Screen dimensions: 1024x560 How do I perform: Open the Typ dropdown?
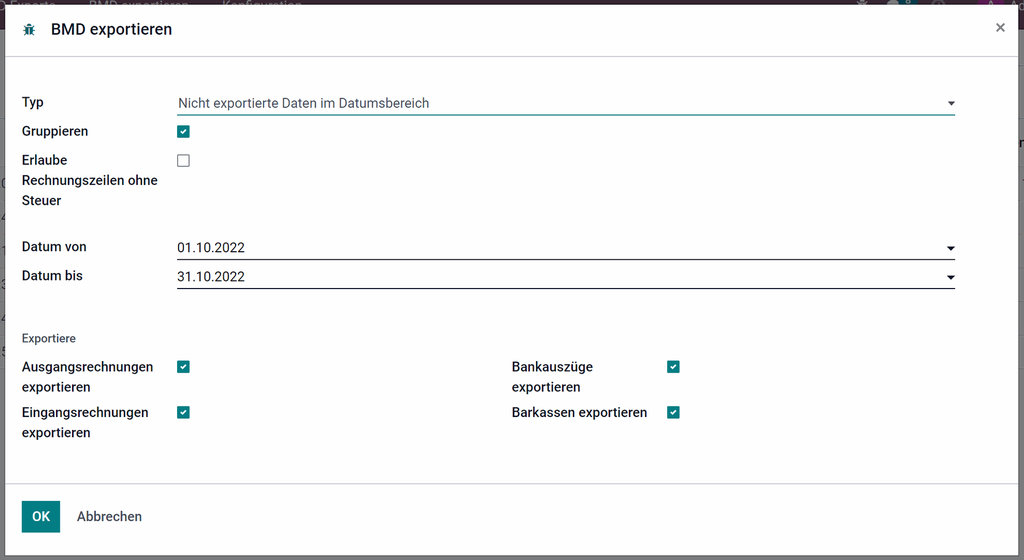pos(566,103)
